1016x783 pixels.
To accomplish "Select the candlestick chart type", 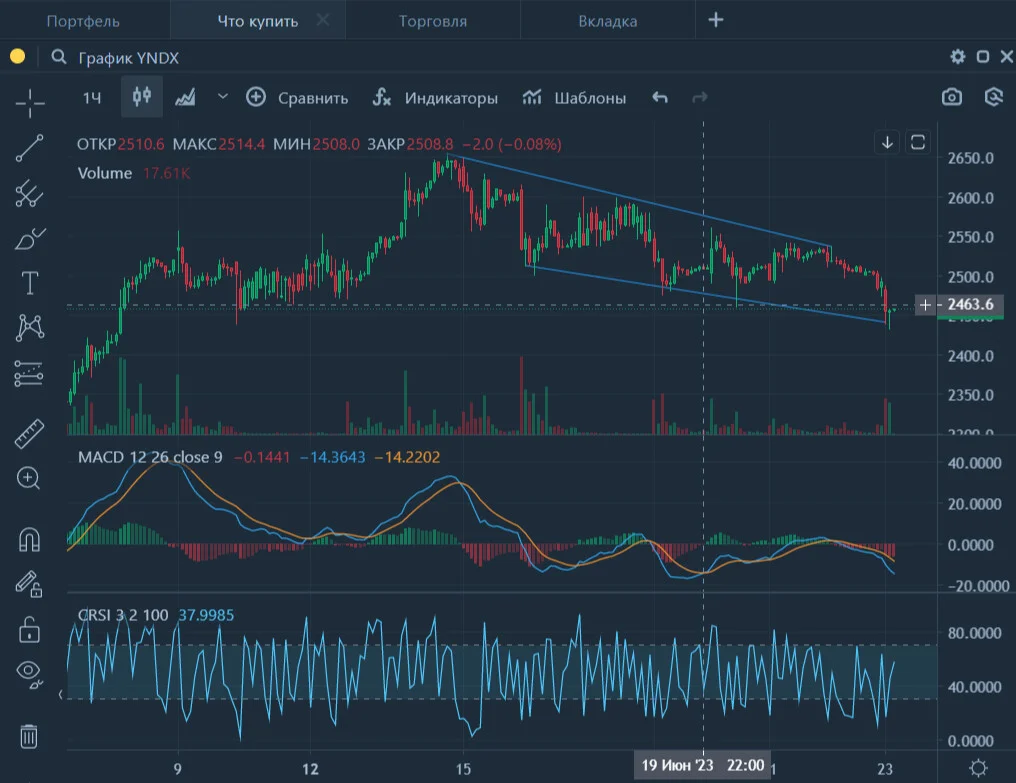I will point(142,97).
